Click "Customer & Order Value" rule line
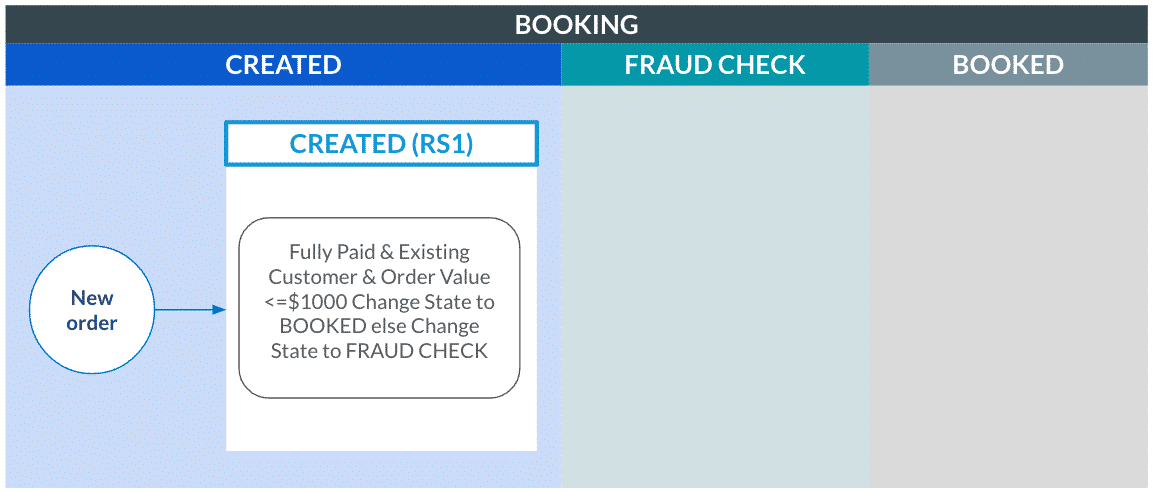The width and height of the screenshot is (1154, 492). 379,277
